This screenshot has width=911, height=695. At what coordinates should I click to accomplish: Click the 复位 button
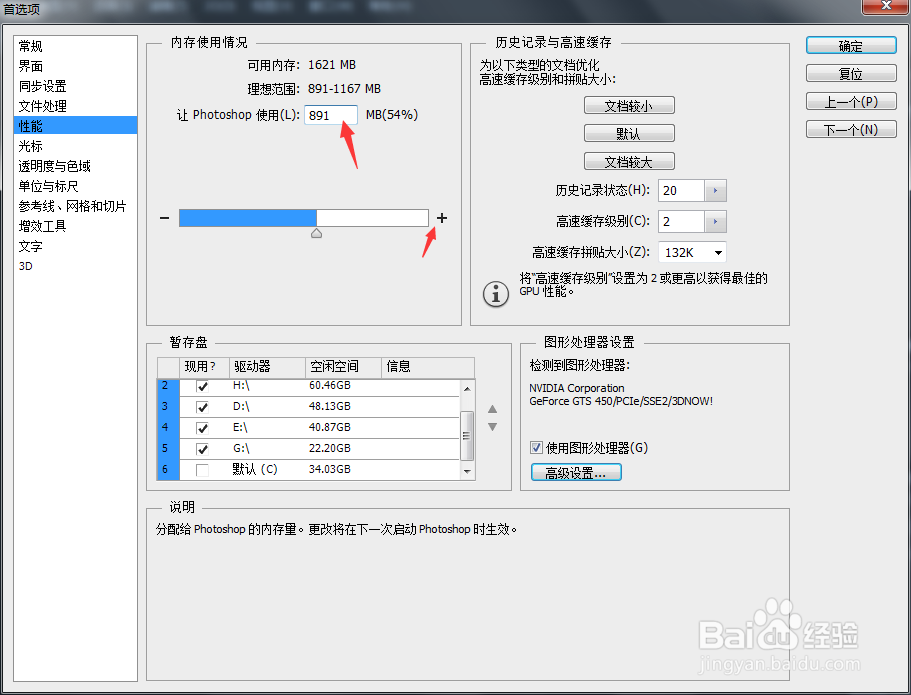851,74
